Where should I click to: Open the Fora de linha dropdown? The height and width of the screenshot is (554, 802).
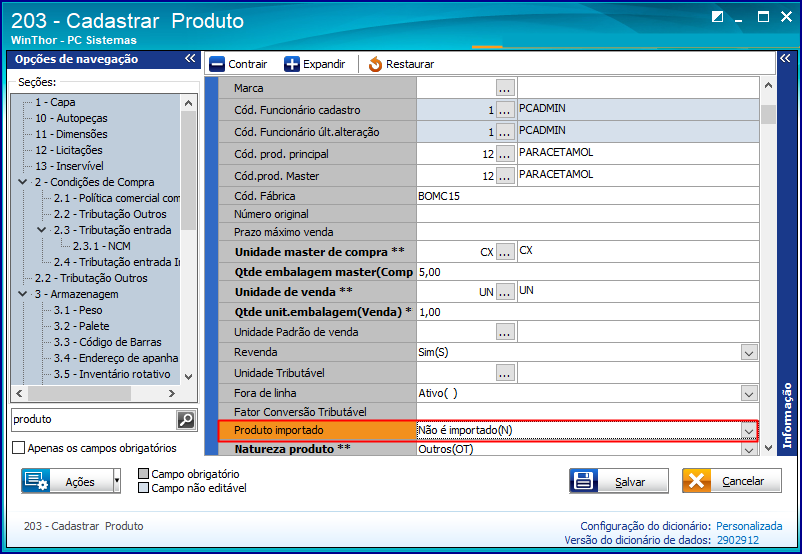749,393
